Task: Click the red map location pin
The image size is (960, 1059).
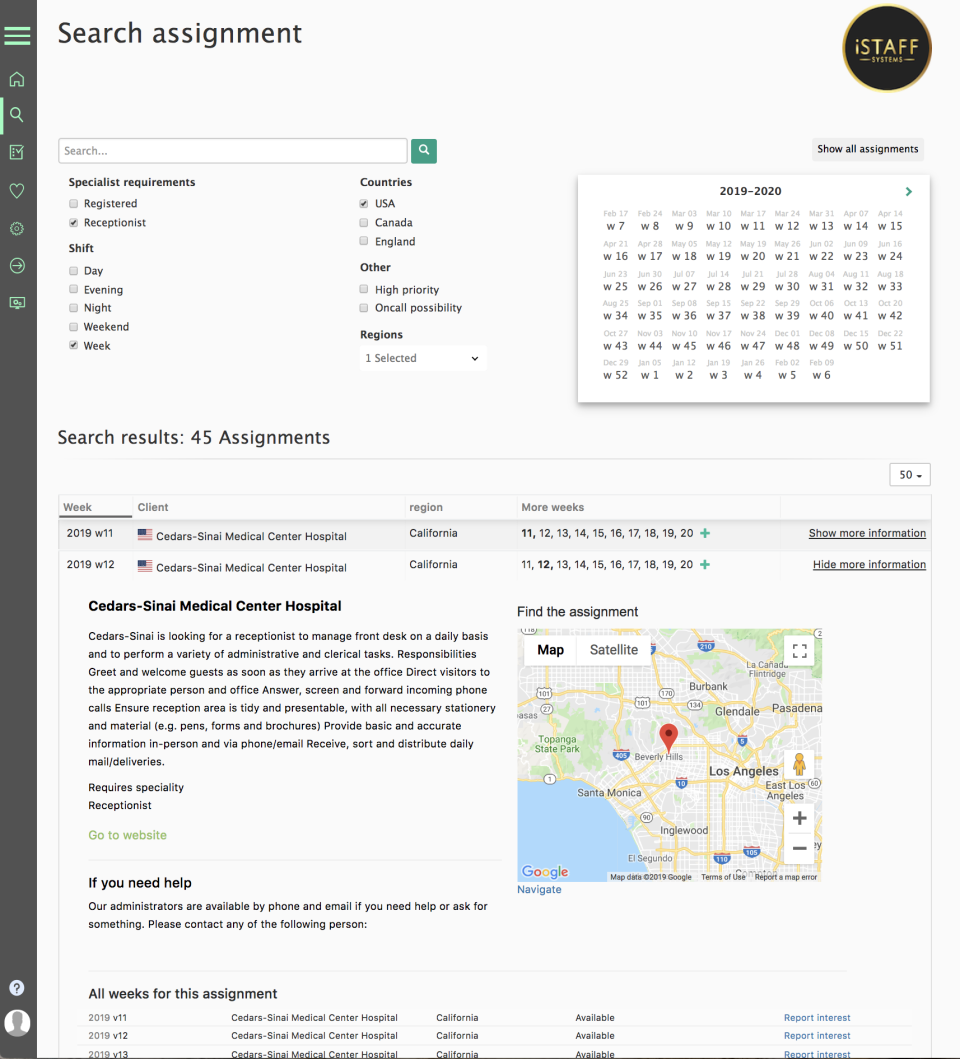Action: (668, 737)
